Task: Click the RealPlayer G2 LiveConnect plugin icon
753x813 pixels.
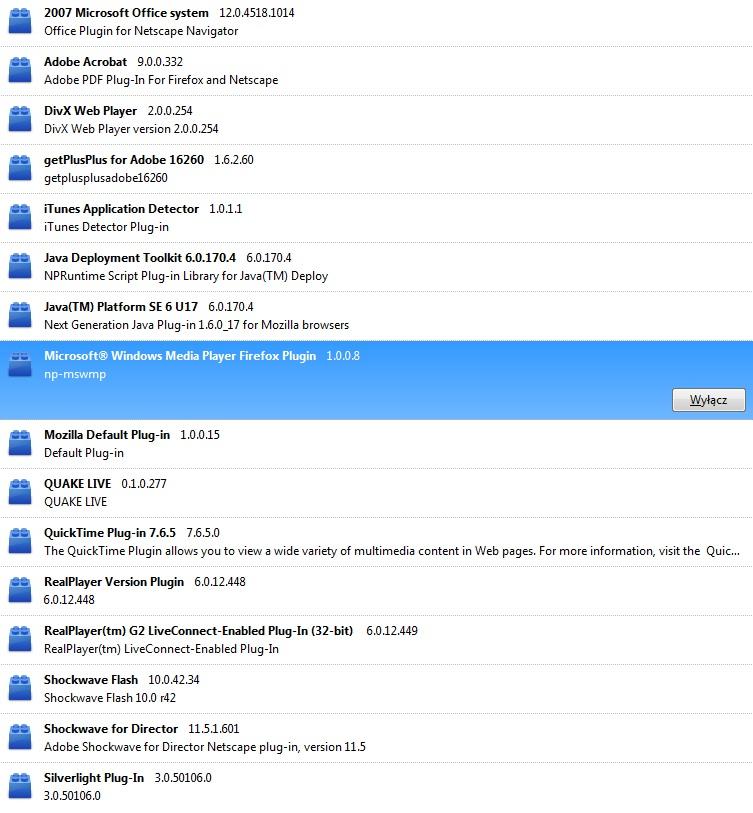Action: pos(20,639)
